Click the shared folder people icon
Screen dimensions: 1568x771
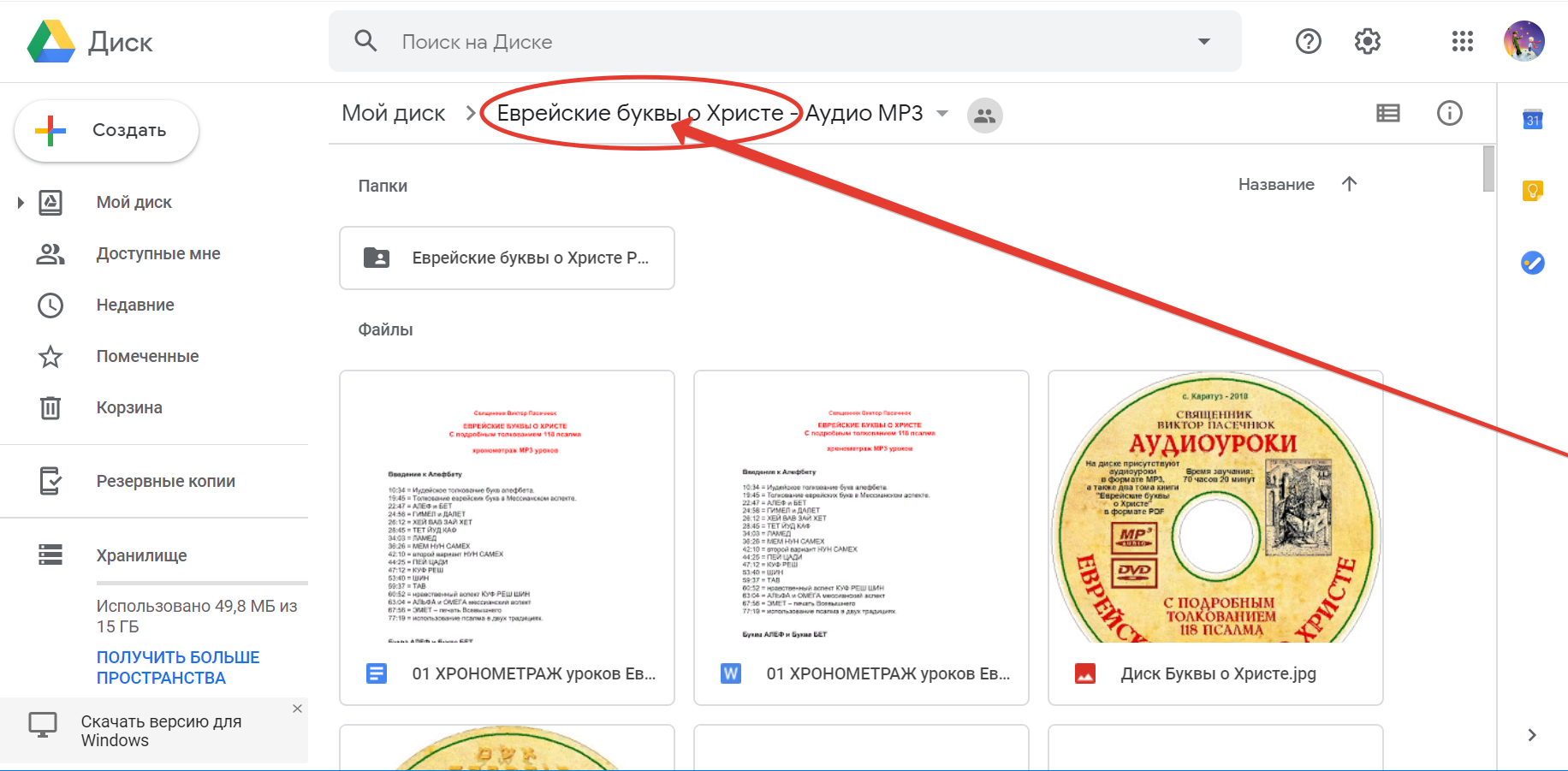tap(984, 115)
